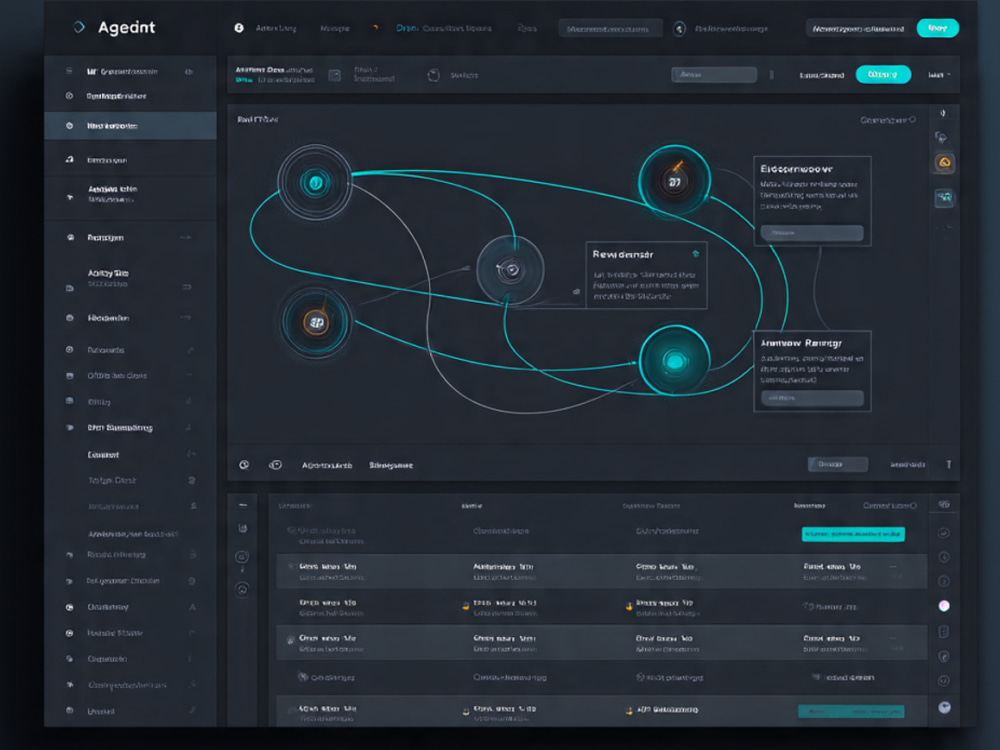Select the bottom-left orange-core canvas node
Viewport: 1000px width, 750px height.
click(316, 322)
